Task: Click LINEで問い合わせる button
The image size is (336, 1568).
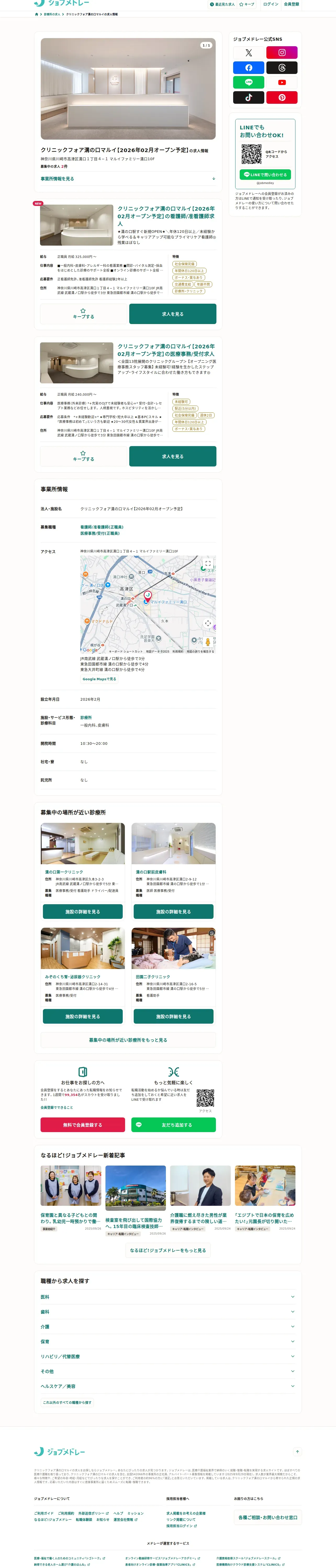Action: click(265, 175)
